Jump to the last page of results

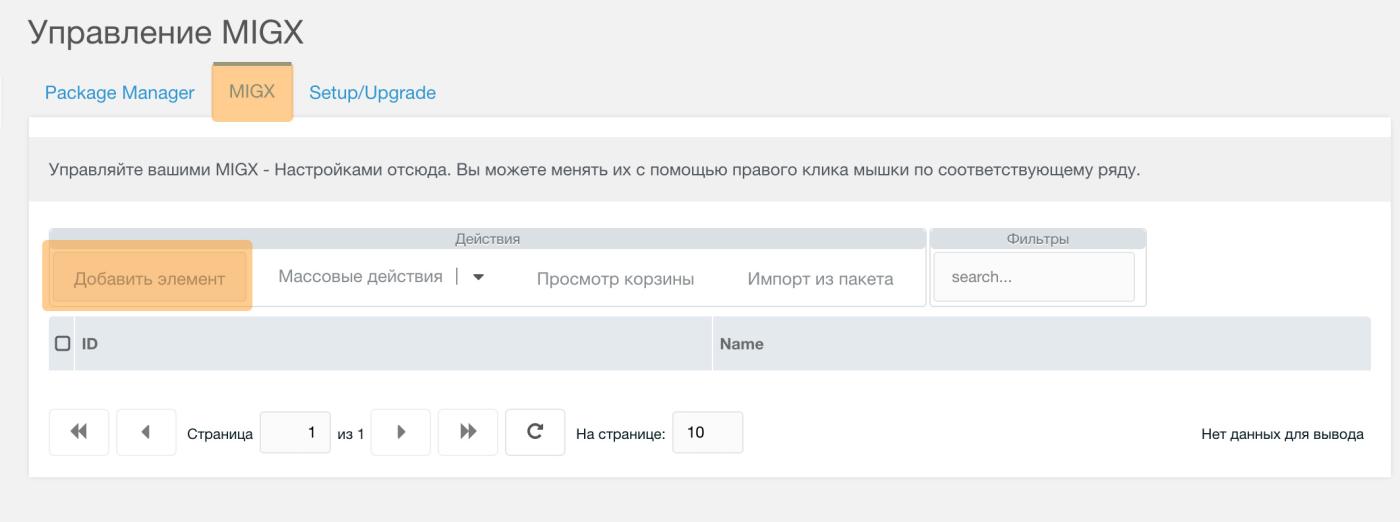click(468, 433)
